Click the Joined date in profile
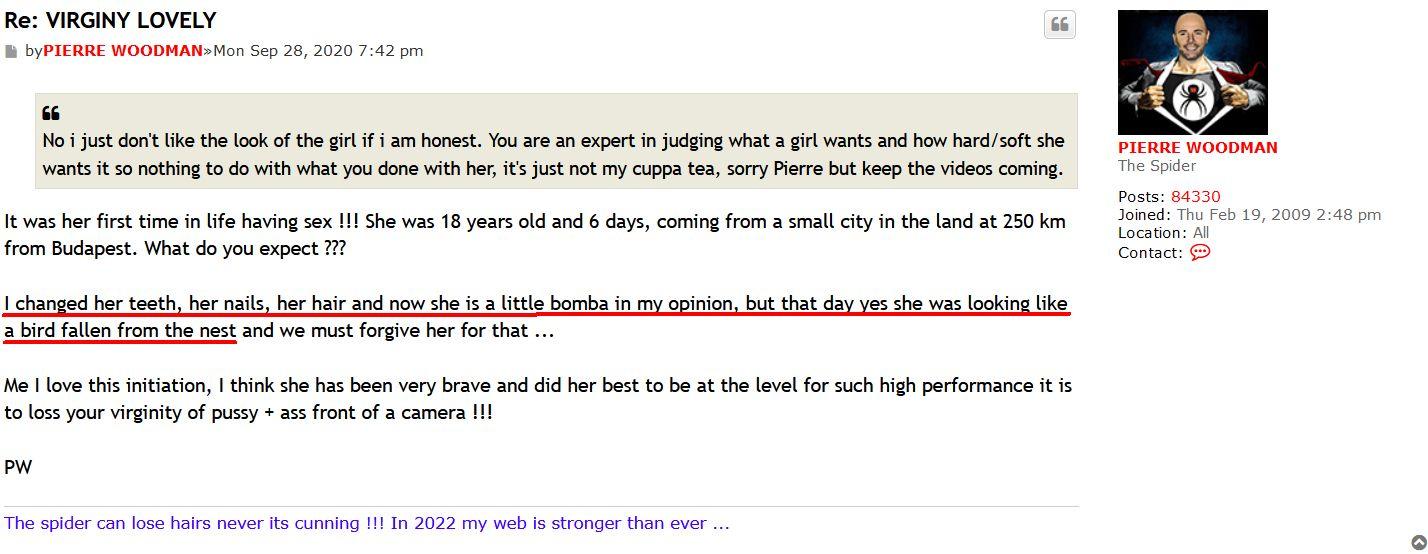The image size is (1428, 554). (x=1278, y=215)
